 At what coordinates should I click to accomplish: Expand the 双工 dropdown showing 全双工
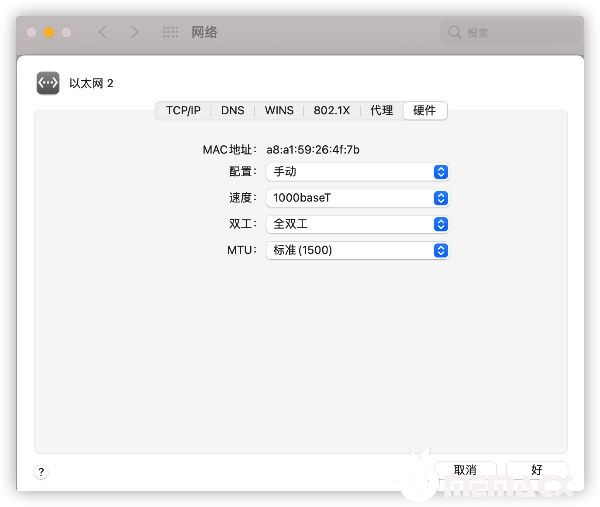[x=358, y=224]
